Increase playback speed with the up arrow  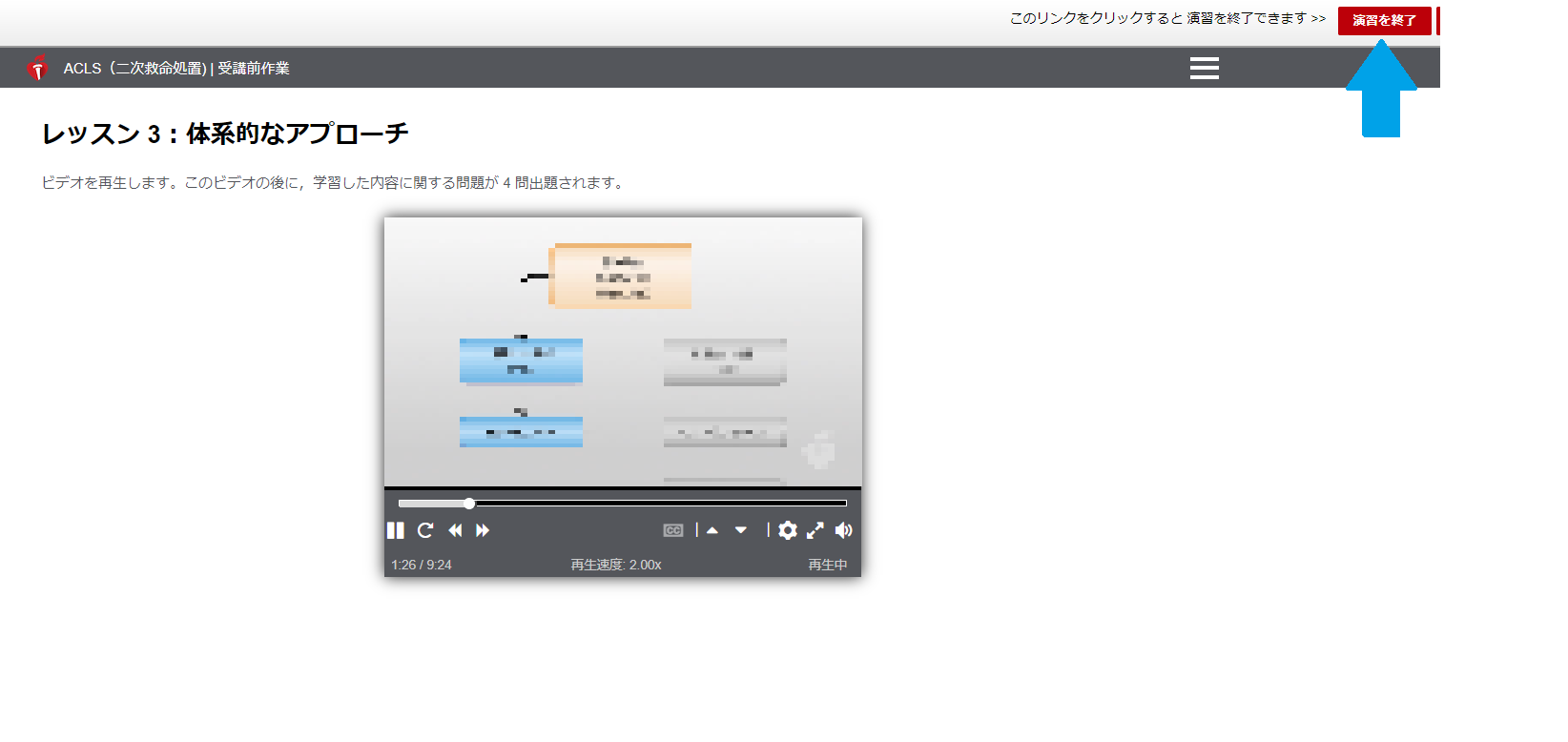pos(712,530)
